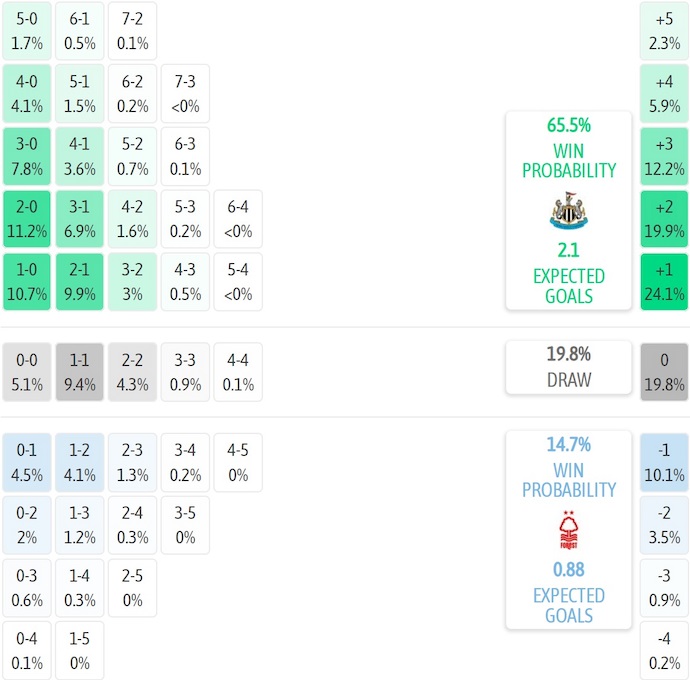Choose the 0-0 draw score box

coord(27,372)
